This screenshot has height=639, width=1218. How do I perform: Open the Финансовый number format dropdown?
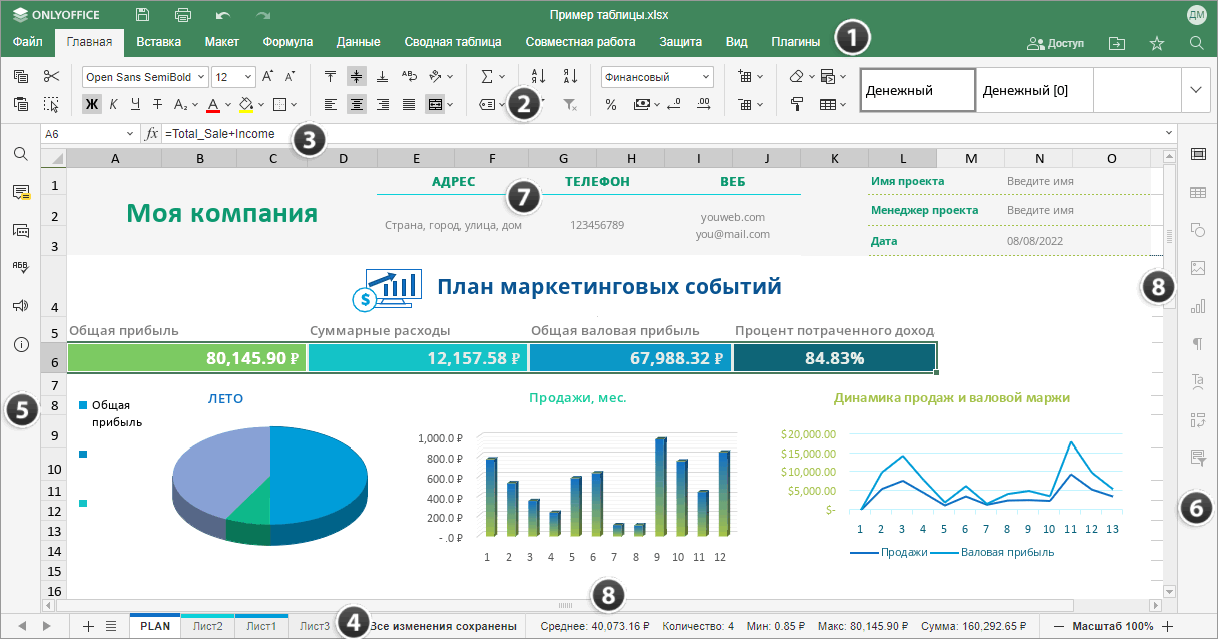(706, 77)
